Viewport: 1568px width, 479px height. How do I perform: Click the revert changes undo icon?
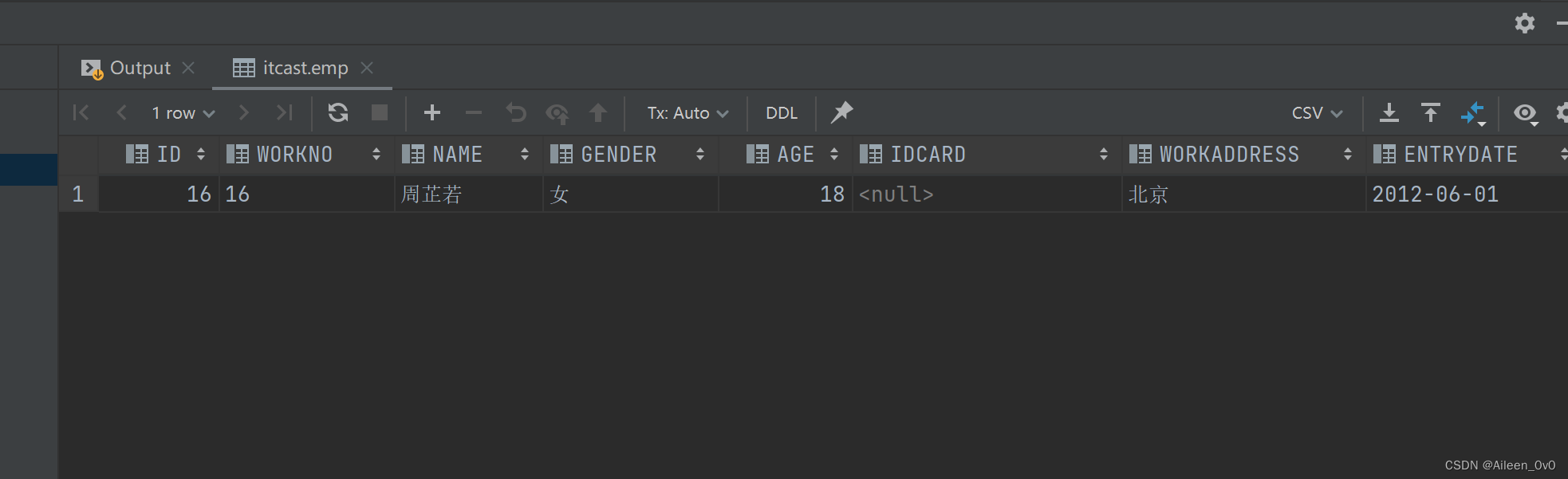tap(516, 112)
